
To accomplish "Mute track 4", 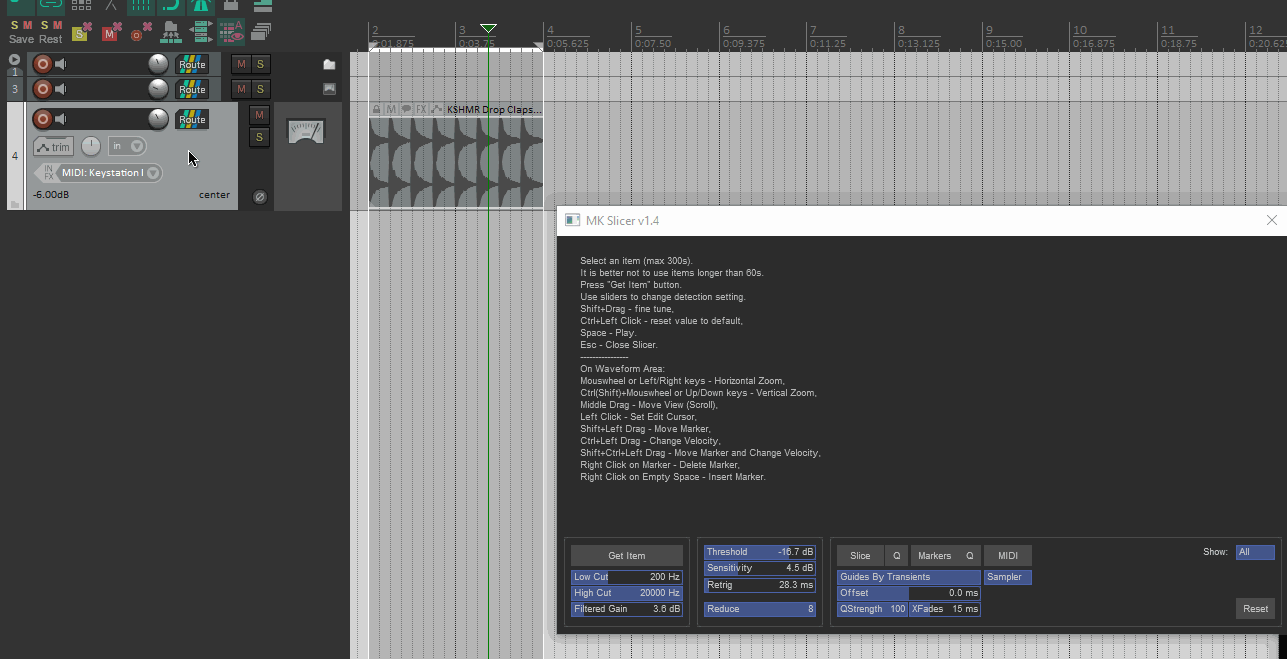I will click(x=259, y=115).
